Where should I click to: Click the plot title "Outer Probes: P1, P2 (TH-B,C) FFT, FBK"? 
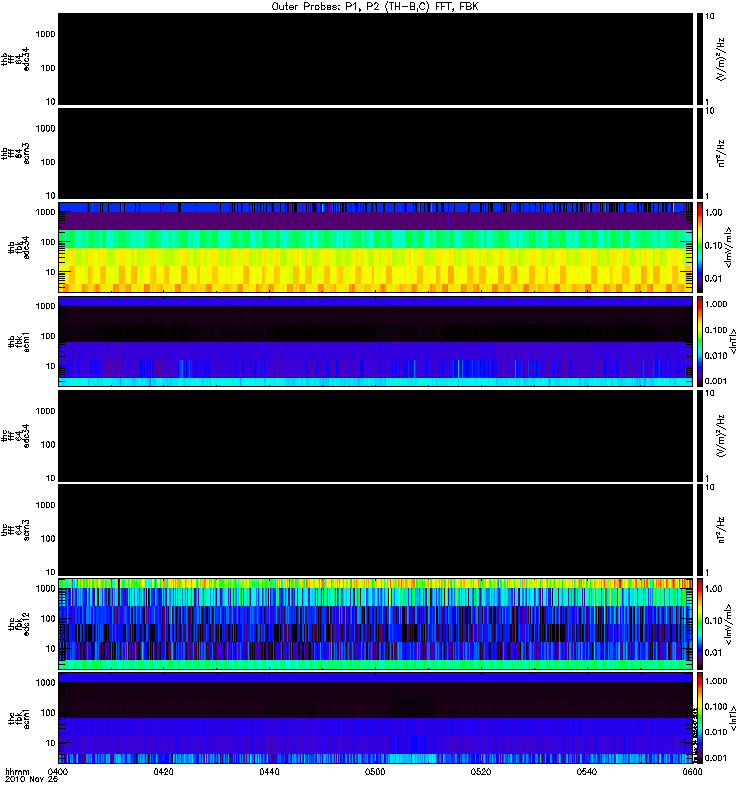pos(375,7)
